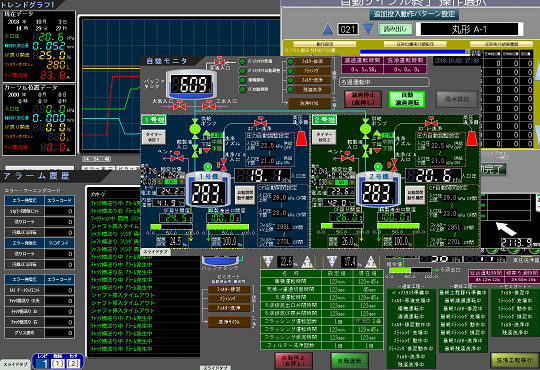The width and height of the screenshot is (540, 370).
Task: Click the 14:24:48 time label below the trend graph
Action: pyautogui.click(x=96, y=159)
